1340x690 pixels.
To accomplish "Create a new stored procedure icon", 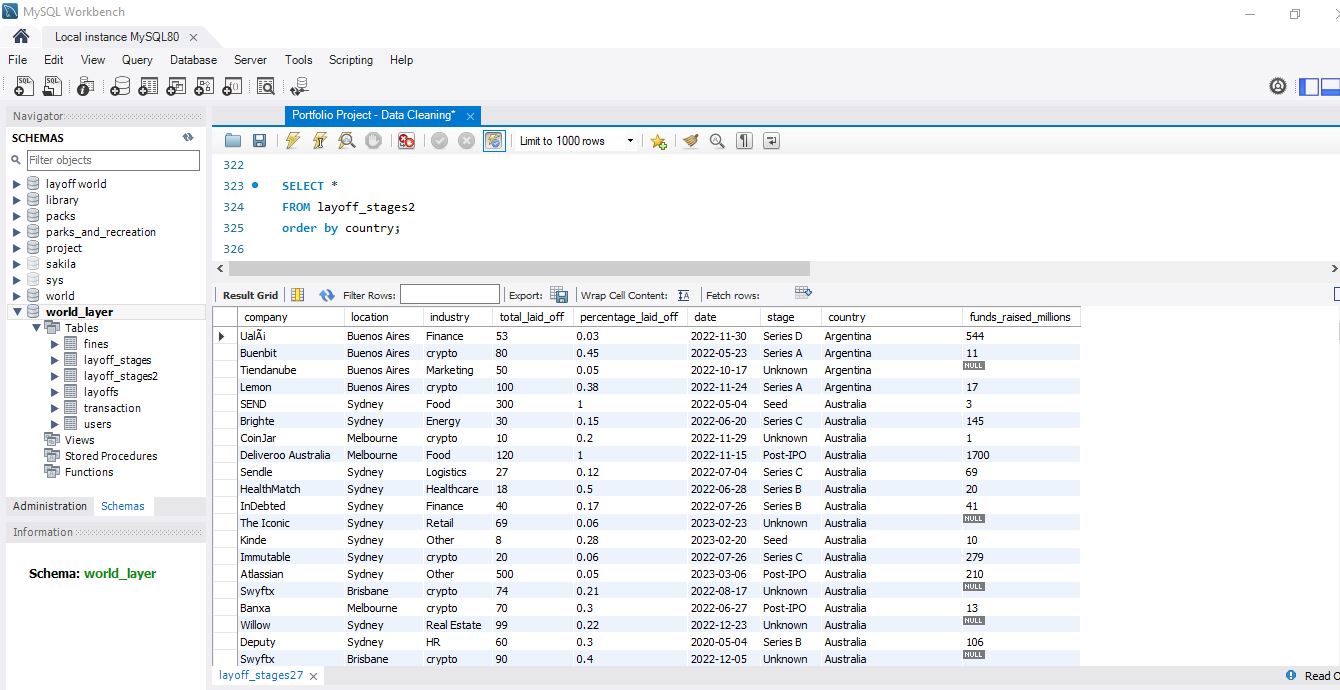I will (x=204, y=87).
